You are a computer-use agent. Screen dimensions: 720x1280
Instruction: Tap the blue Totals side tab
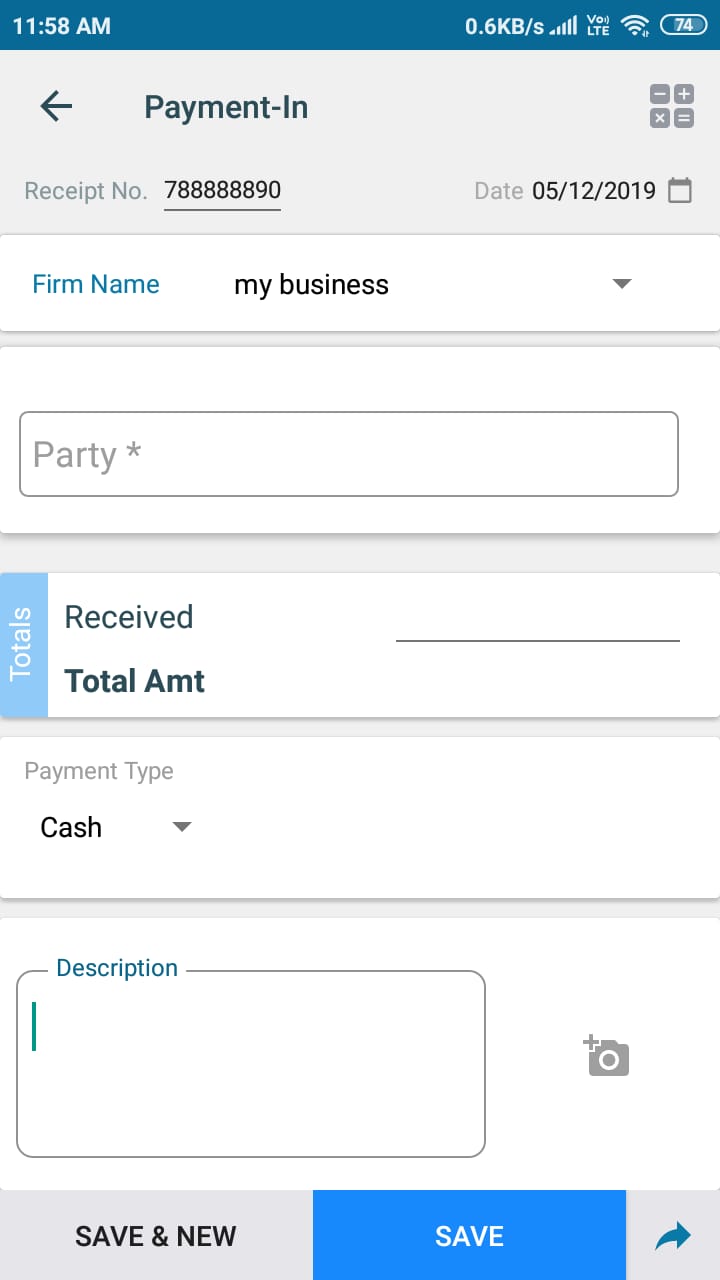(x=24, y=644)
